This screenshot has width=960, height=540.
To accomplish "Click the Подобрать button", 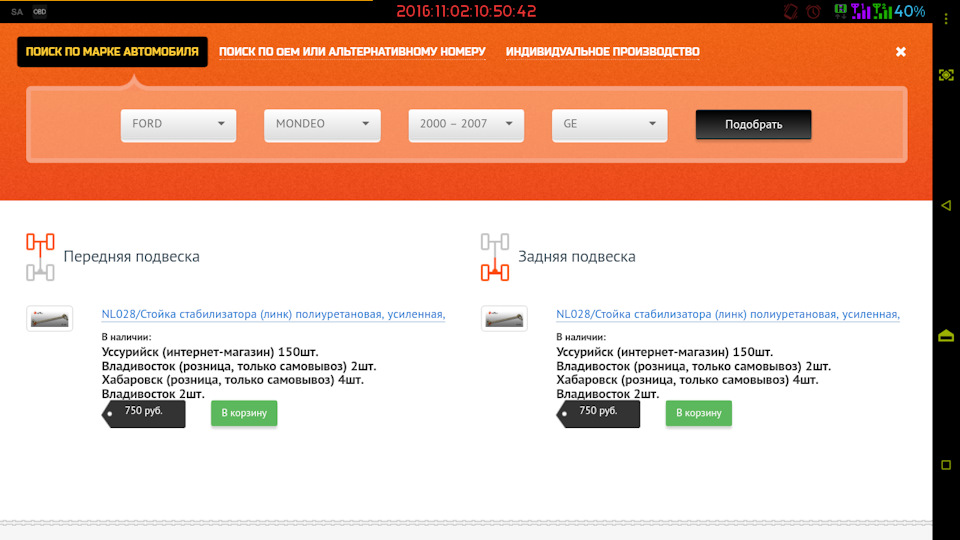I will 753,124.
